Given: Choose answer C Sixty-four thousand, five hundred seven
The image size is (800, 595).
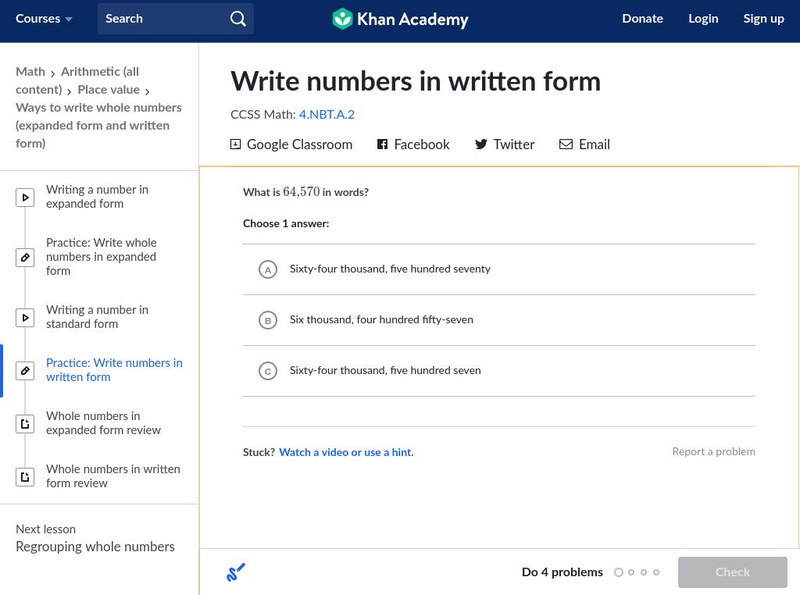Looking at the screenshot, I should point(268,371).
